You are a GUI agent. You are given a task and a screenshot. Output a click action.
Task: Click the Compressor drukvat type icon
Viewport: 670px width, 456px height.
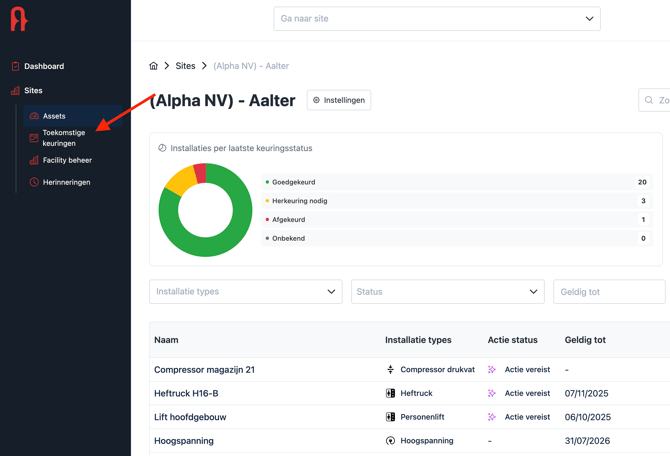pos(391,369)
